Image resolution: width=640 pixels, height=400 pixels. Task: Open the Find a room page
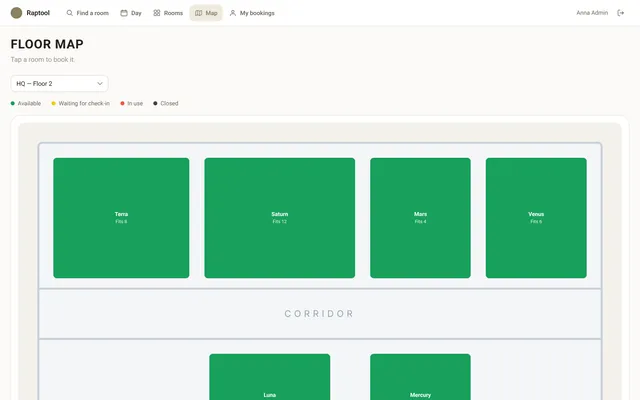(87, 13)
